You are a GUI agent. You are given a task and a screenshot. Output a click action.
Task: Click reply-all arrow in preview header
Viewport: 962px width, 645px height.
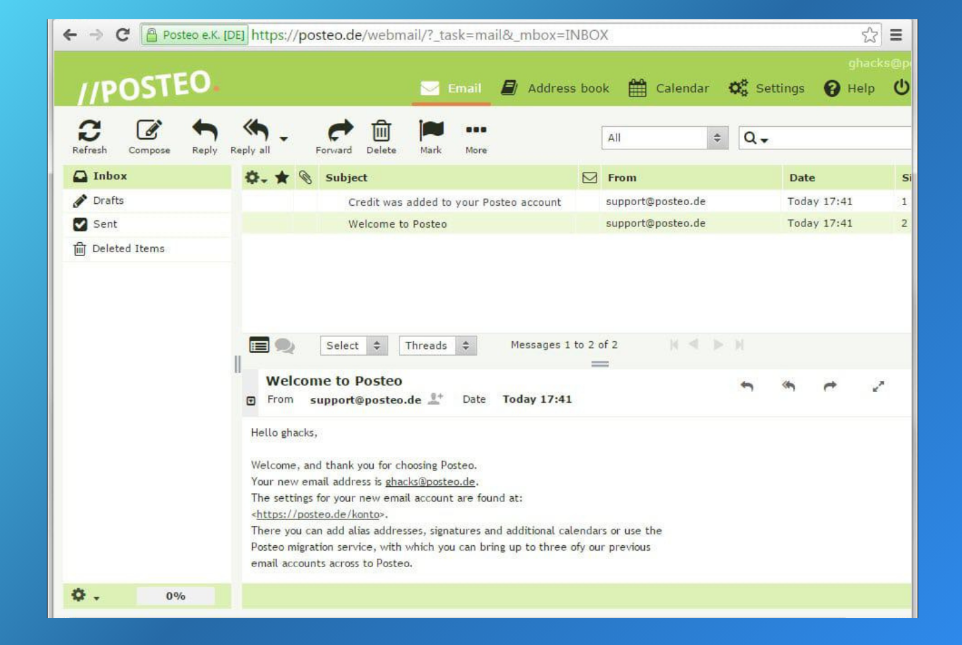(x=788, y=386)
